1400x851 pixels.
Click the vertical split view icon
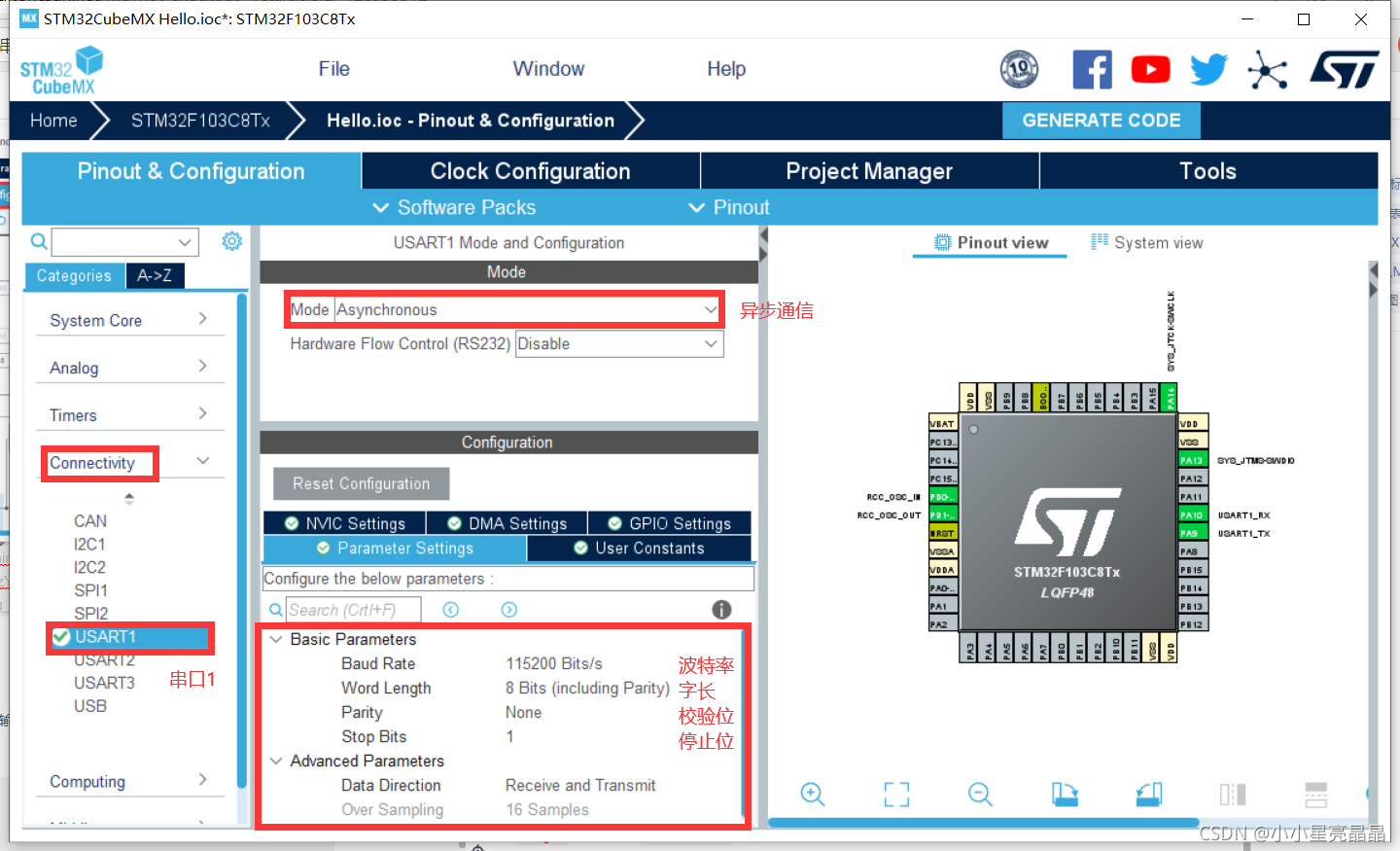pos(1232,795)
